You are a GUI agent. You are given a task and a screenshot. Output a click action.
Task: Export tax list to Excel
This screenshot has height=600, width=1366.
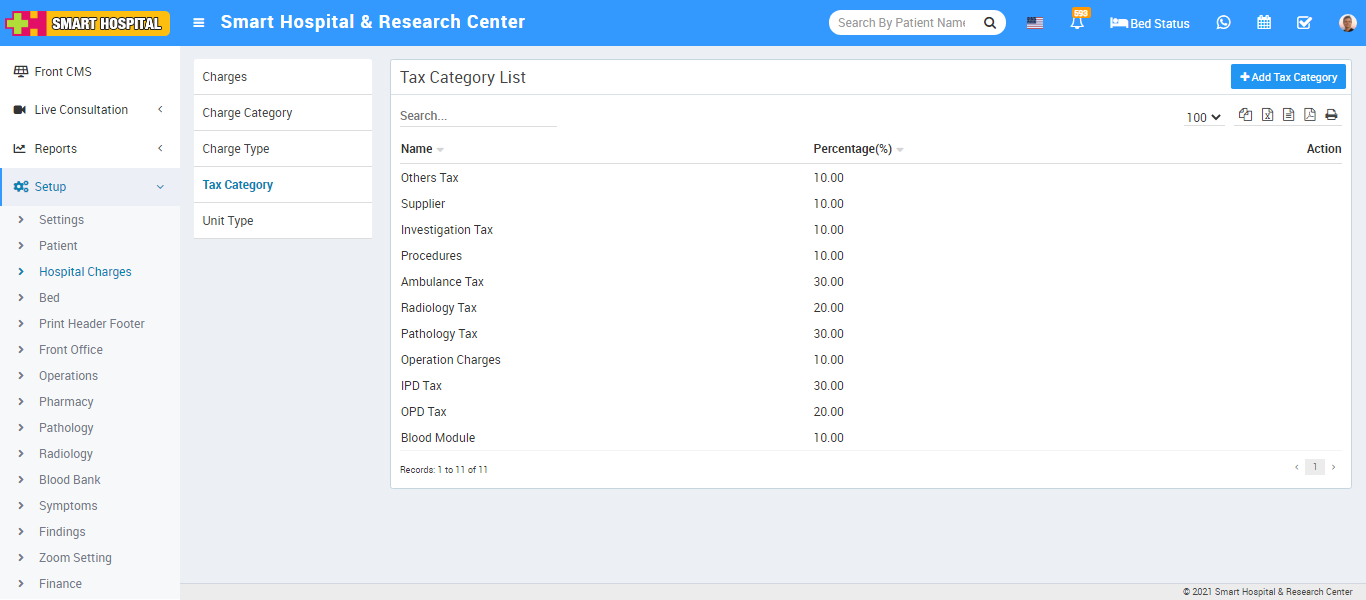pos(1267,115)
